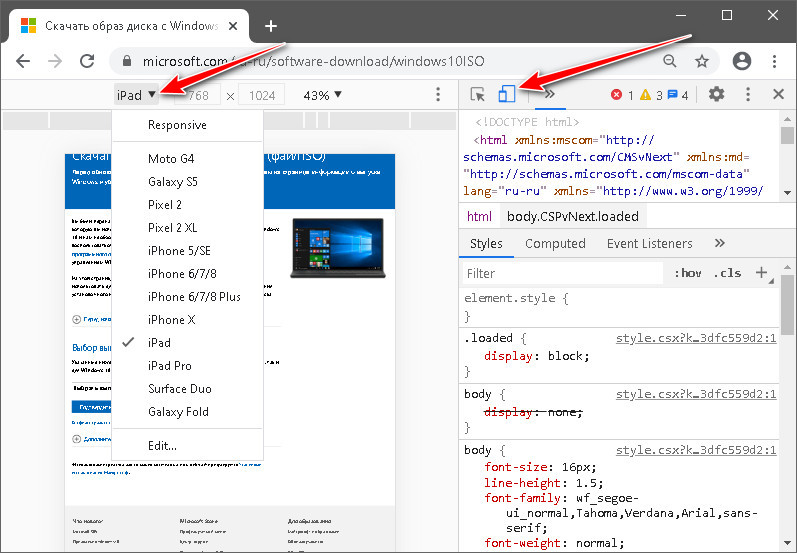Select Galaxy Fold device
The image size is (797, 553).
pyautogui.click(x=187, y=412)
